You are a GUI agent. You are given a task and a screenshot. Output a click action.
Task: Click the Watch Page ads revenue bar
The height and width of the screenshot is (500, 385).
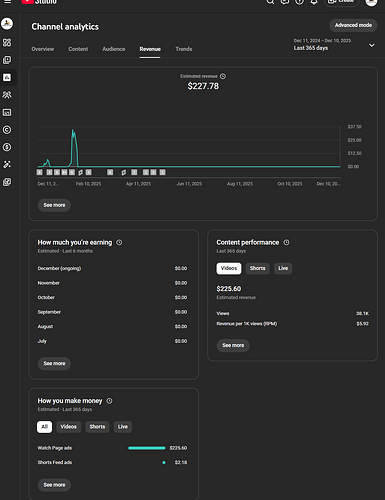tap(147, 448)
